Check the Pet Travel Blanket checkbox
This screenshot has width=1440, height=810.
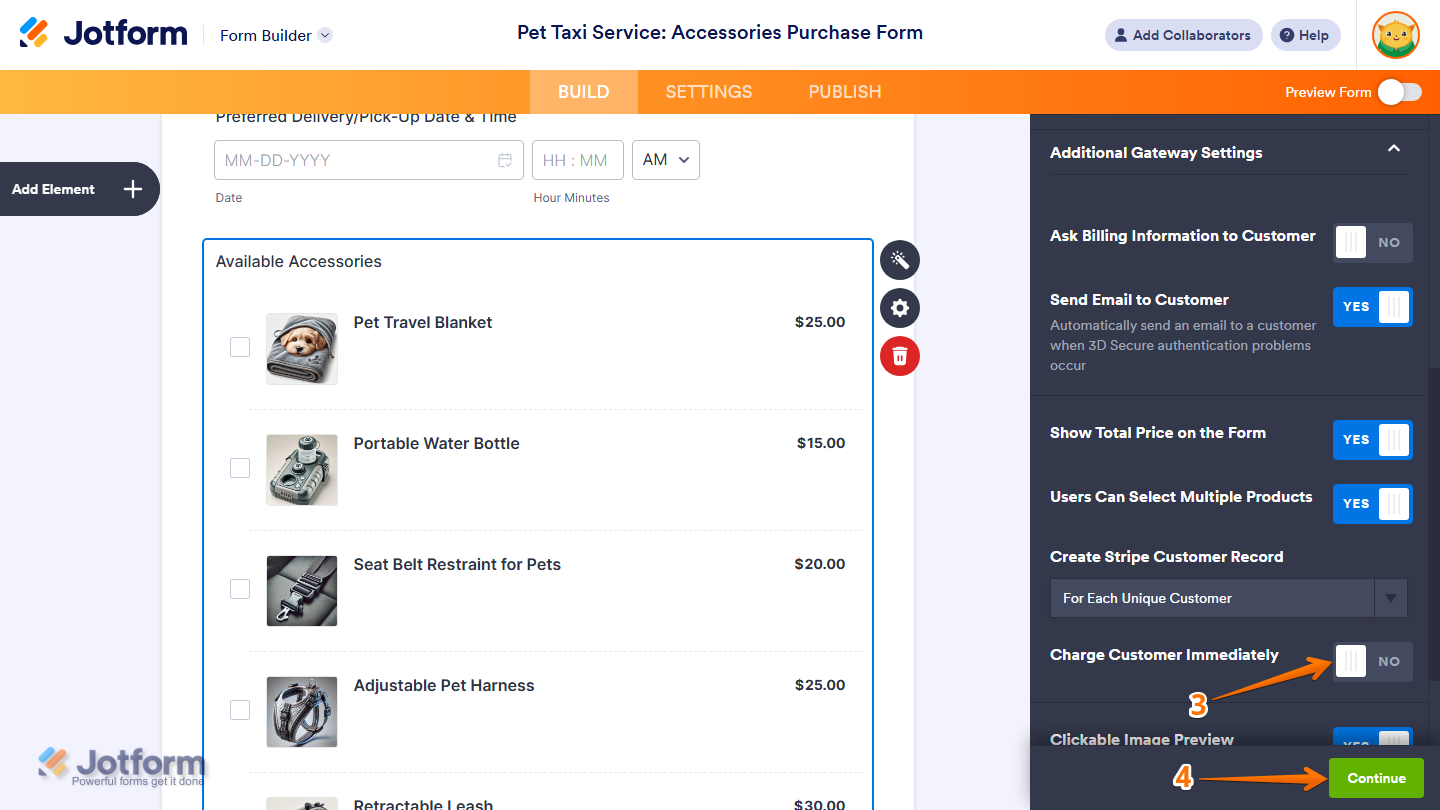coord(240,347)
